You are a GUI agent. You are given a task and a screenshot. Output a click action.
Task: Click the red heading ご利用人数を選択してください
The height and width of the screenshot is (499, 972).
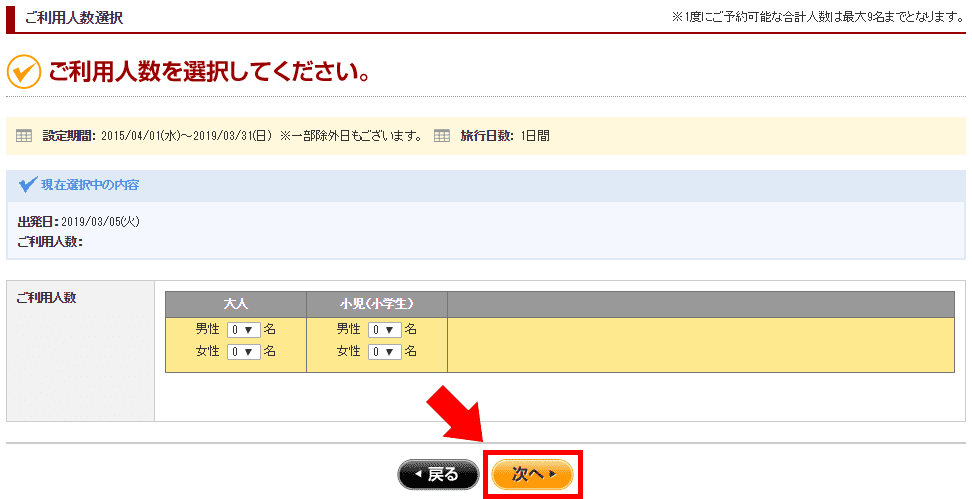coord(210,73)
